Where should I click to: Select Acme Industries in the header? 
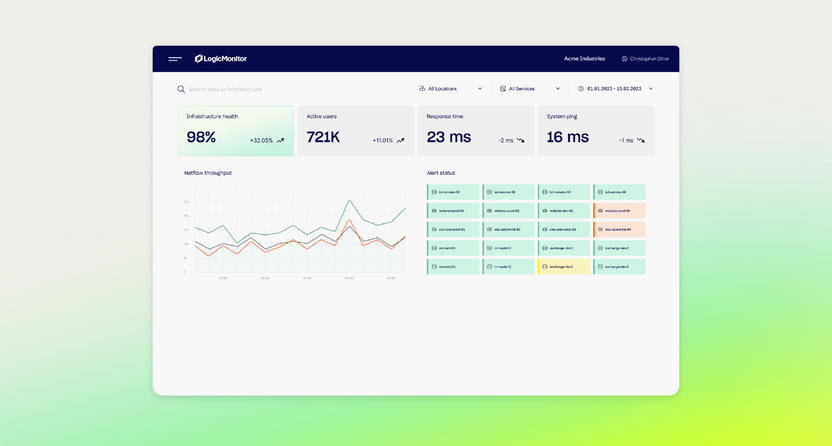pyautogui.click(x=585, y=59)
